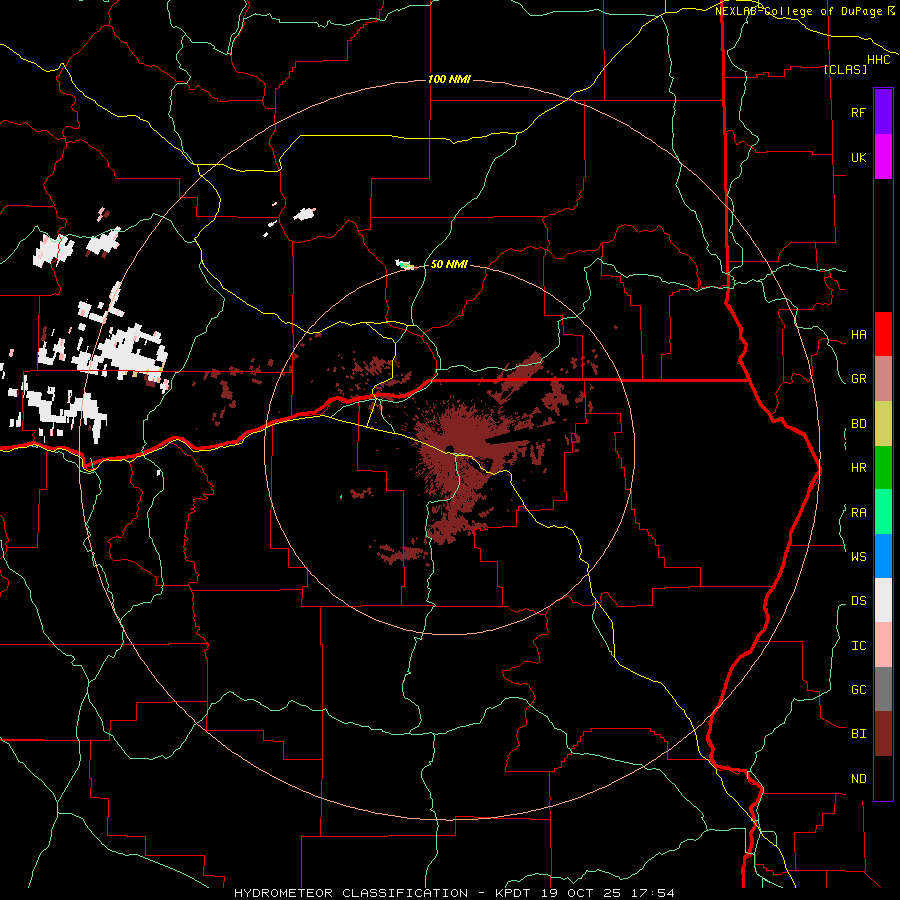Screen dimensions: 900x900
Task: Click the ND black legend swatch
Action: pos(883,778)
